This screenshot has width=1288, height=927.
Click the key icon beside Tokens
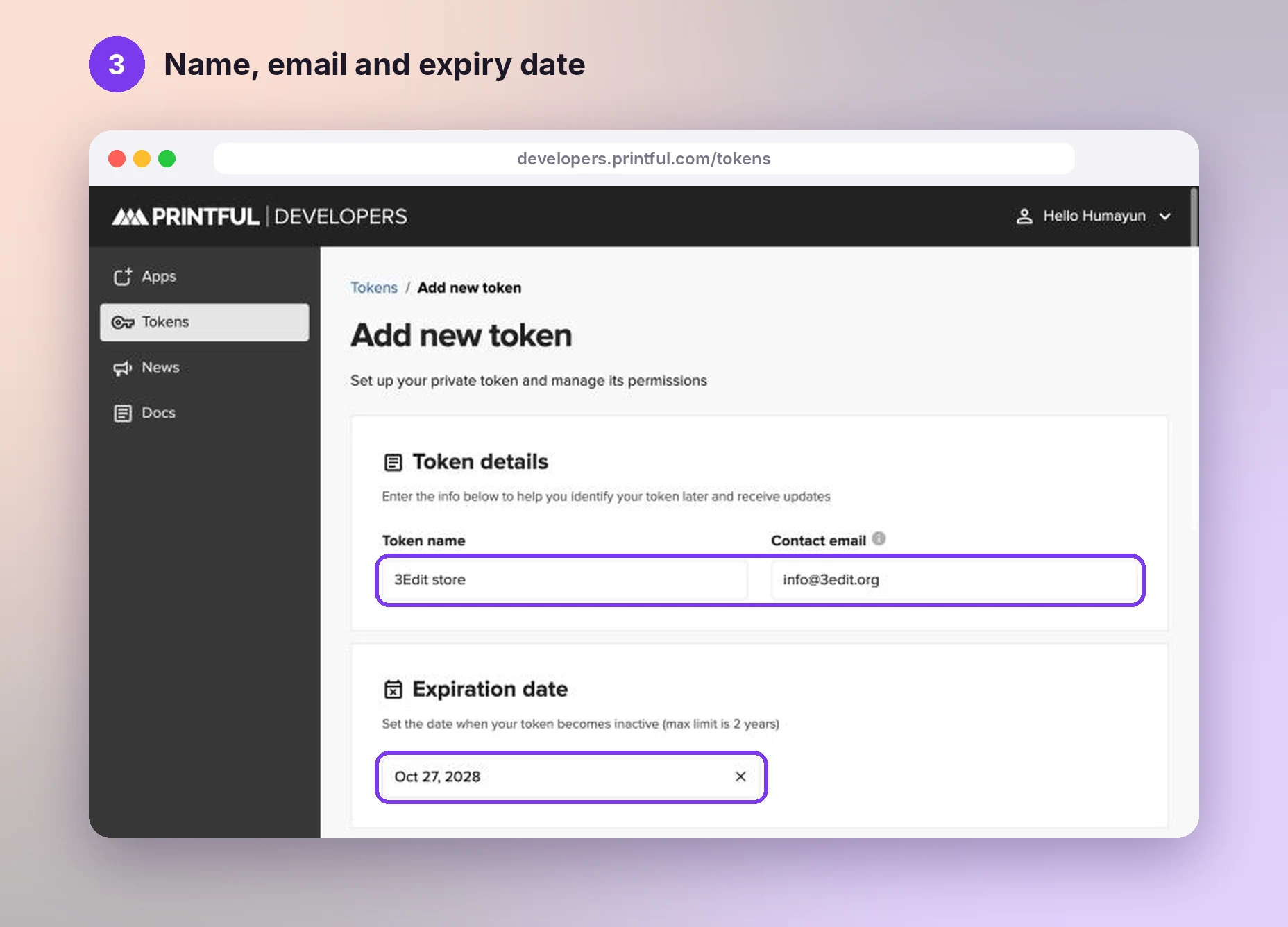click(123, 323)
